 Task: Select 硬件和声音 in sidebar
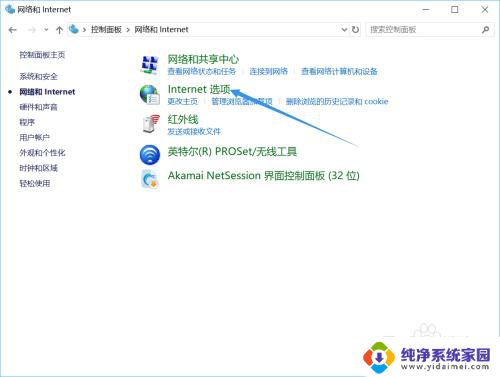pyautogui.click(x=38, y=107)
